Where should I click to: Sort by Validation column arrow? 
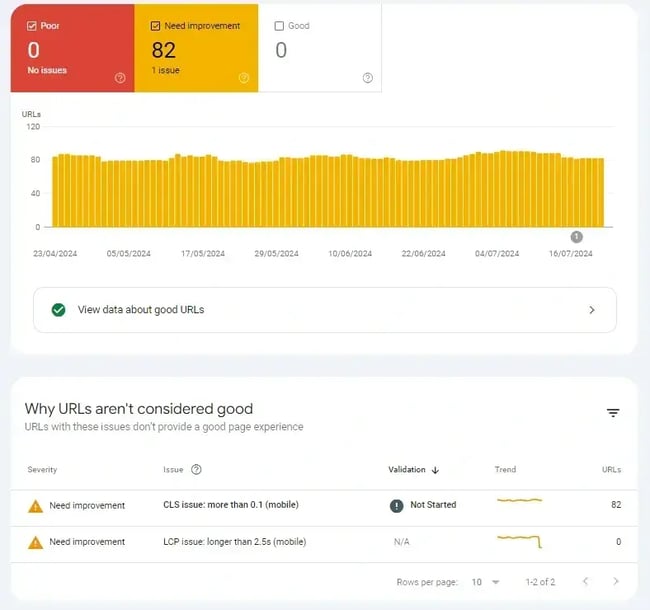(x=435, y=469)
